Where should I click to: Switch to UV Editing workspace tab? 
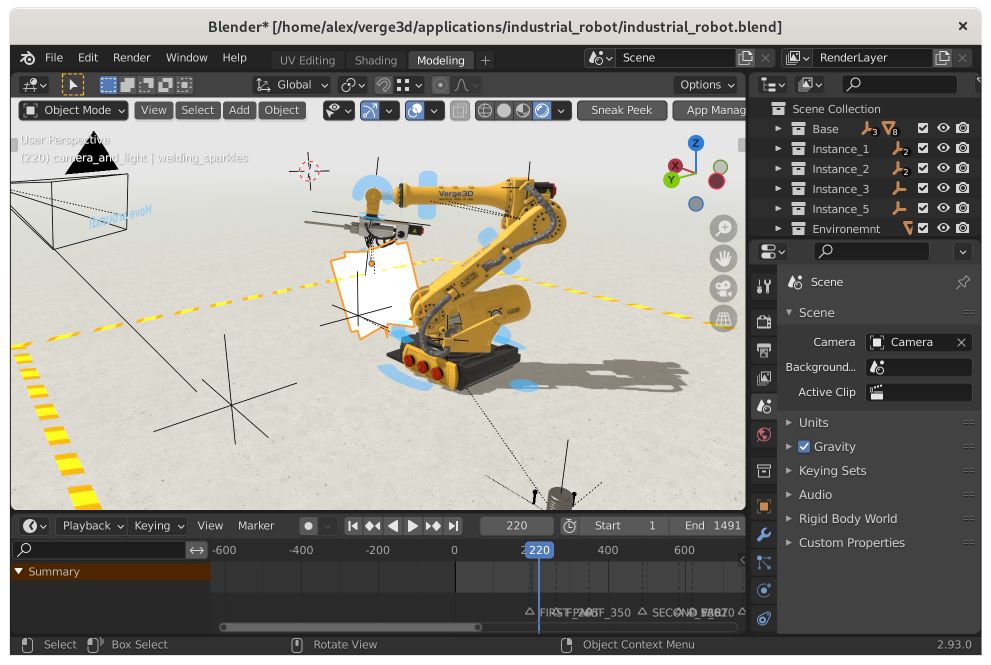[x=307, y=61]
